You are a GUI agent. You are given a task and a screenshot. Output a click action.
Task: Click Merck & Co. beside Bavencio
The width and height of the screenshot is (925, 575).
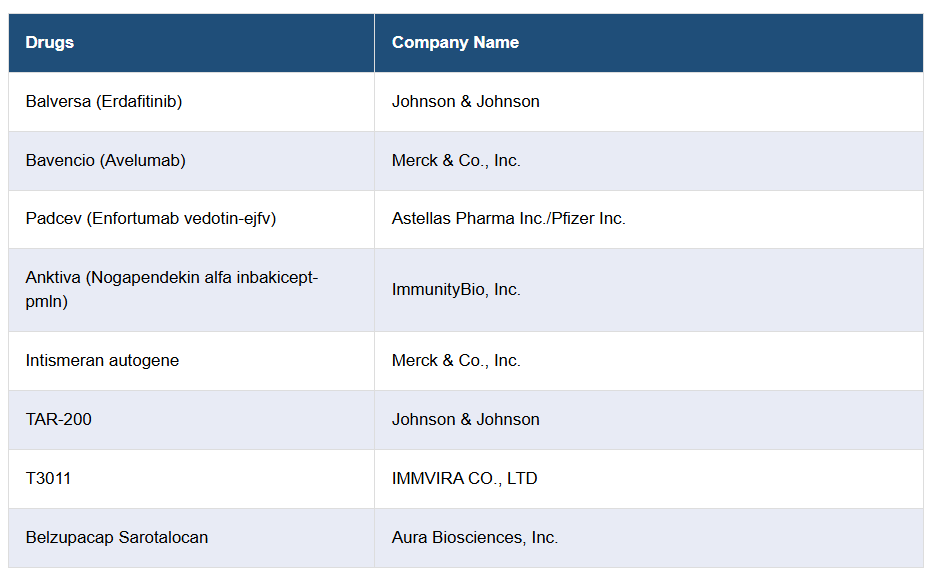click(456, 161)
